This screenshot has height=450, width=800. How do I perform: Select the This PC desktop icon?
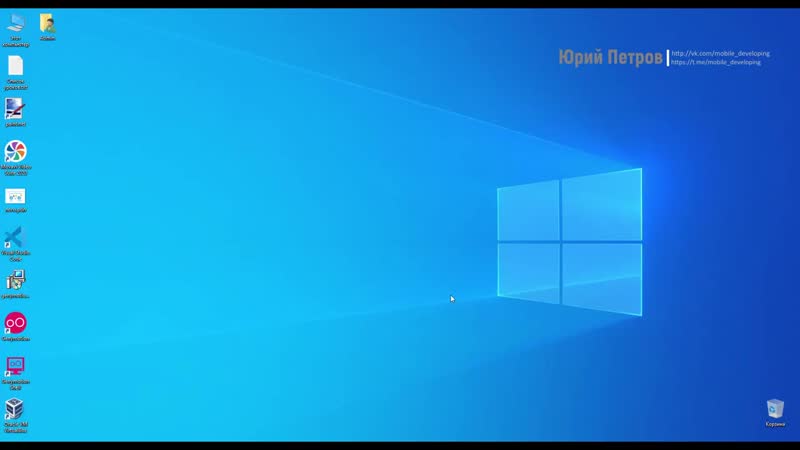pos(15,24)
